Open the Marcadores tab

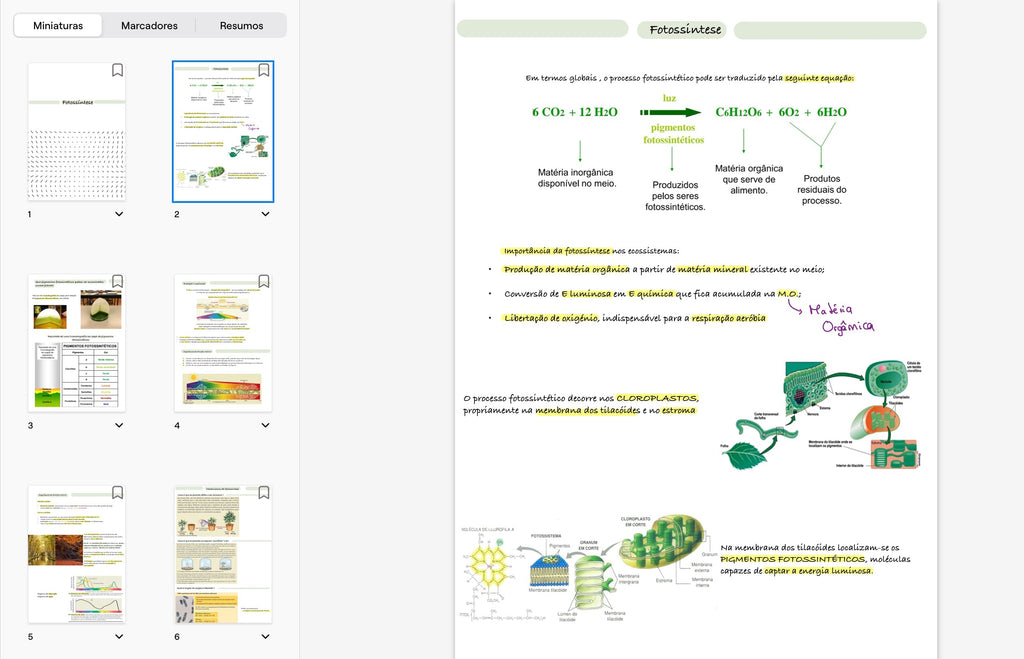pyautogui.click(x=149, y=25)
